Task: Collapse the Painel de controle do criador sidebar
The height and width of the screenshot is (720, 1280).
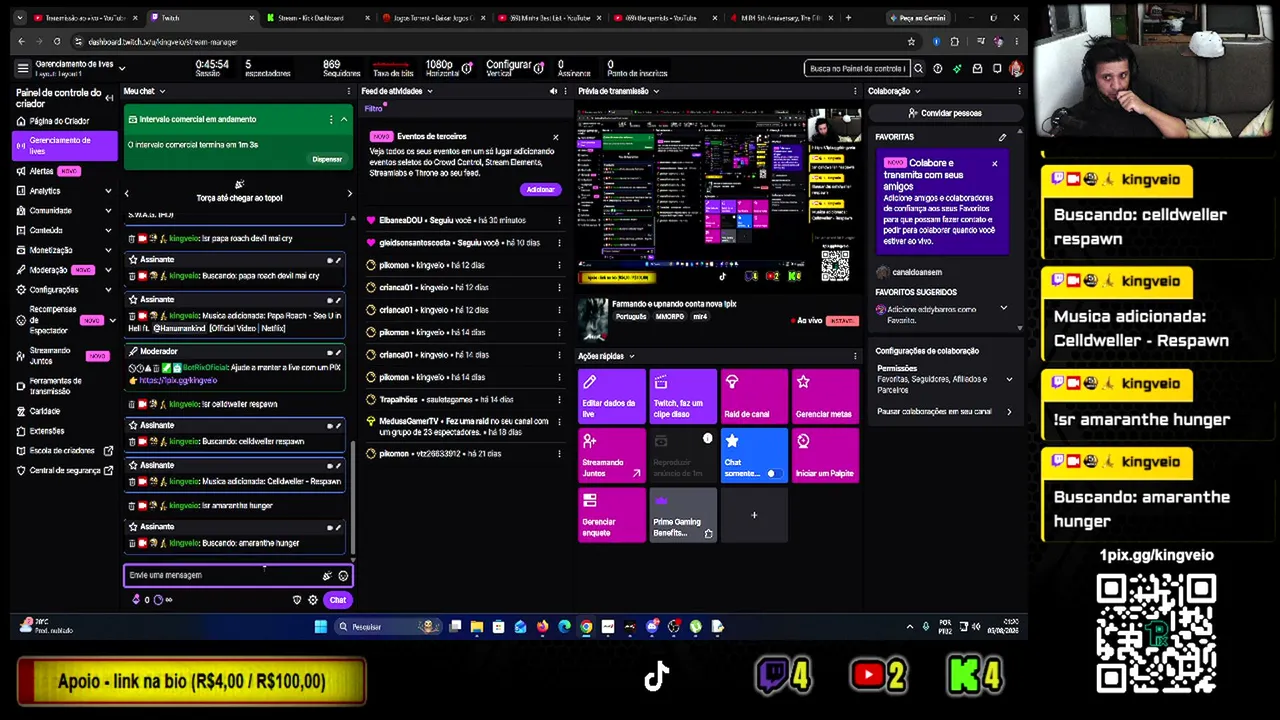Action: [109, 96]
